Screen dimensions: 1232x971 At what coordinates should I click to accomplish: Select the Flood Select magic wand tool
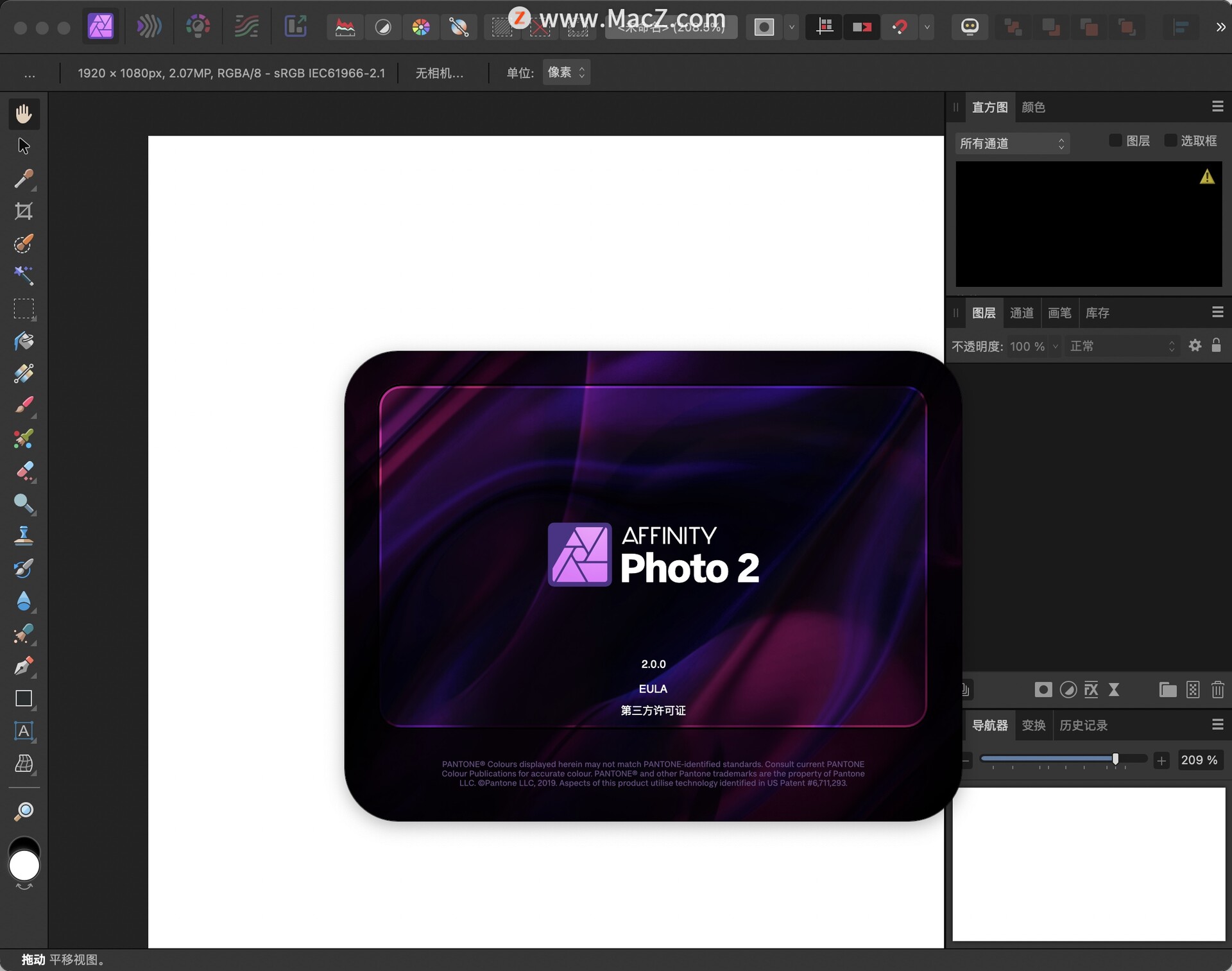24,276
